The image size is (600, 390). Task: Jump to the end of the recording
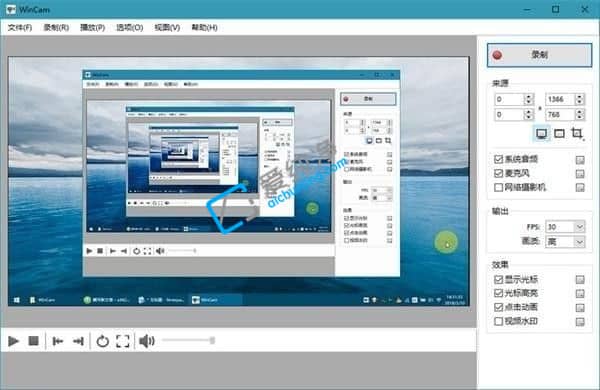(78, 341)
